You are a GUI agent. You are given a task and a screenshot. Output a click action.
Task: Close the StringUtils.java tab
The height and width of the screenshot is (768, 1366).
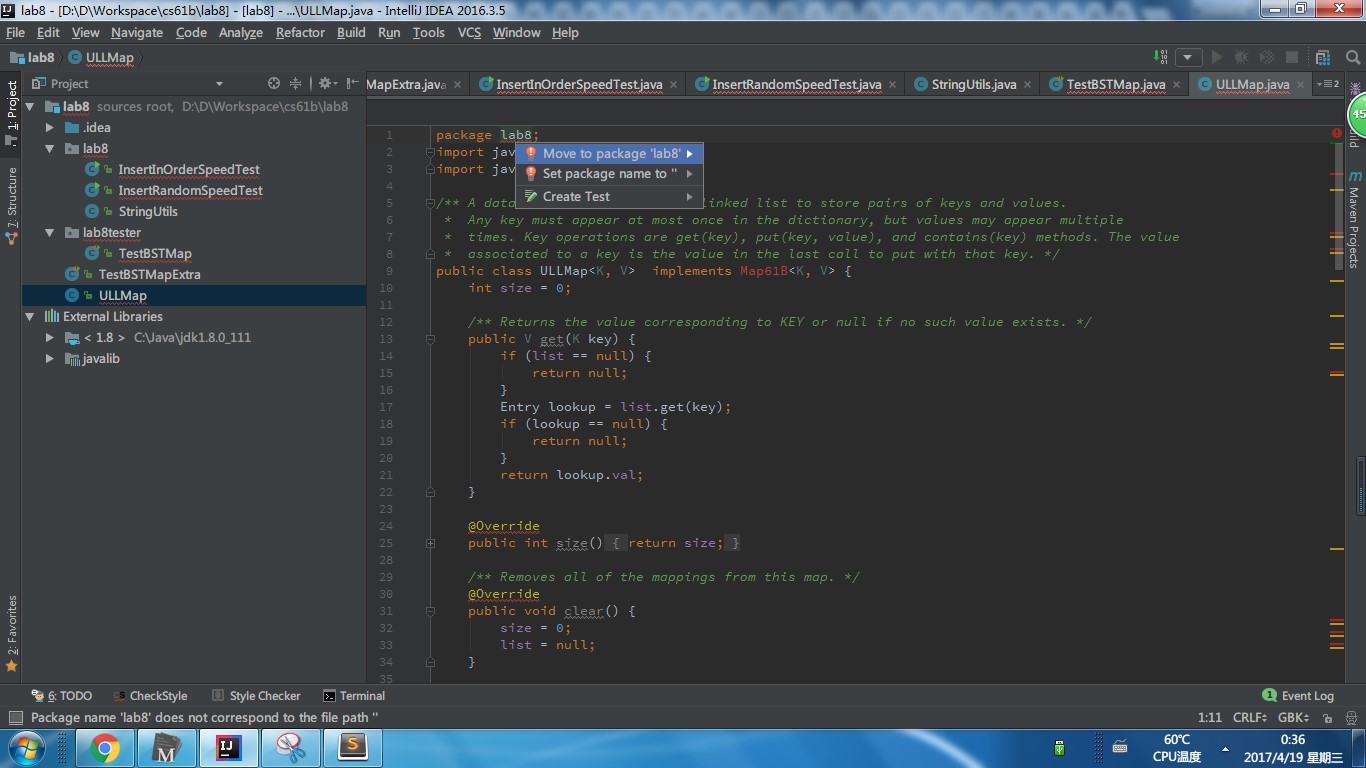[1029, 85]
